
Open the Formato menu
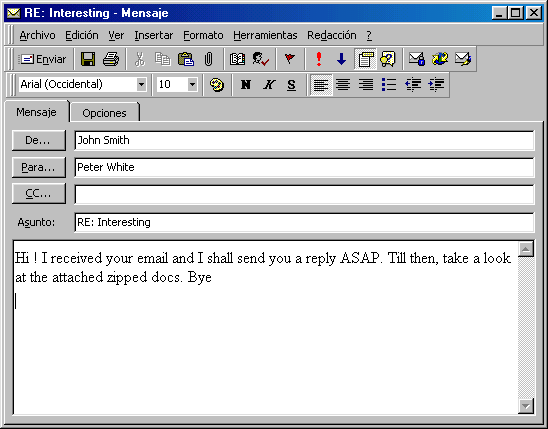click(203, 35)
